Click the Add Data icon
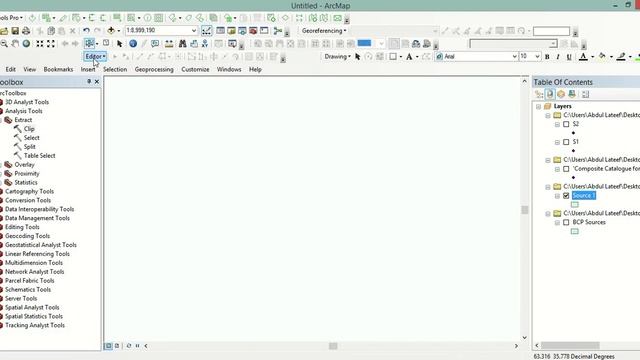 [111, 31]
